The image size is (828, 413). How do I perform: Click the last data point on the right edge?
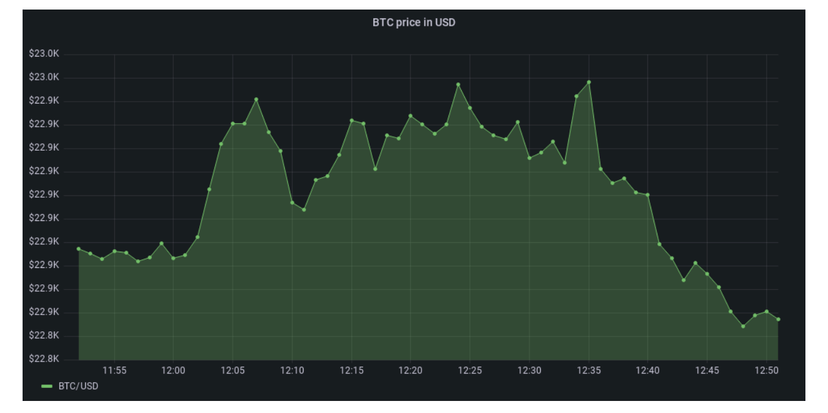(778, 319)
